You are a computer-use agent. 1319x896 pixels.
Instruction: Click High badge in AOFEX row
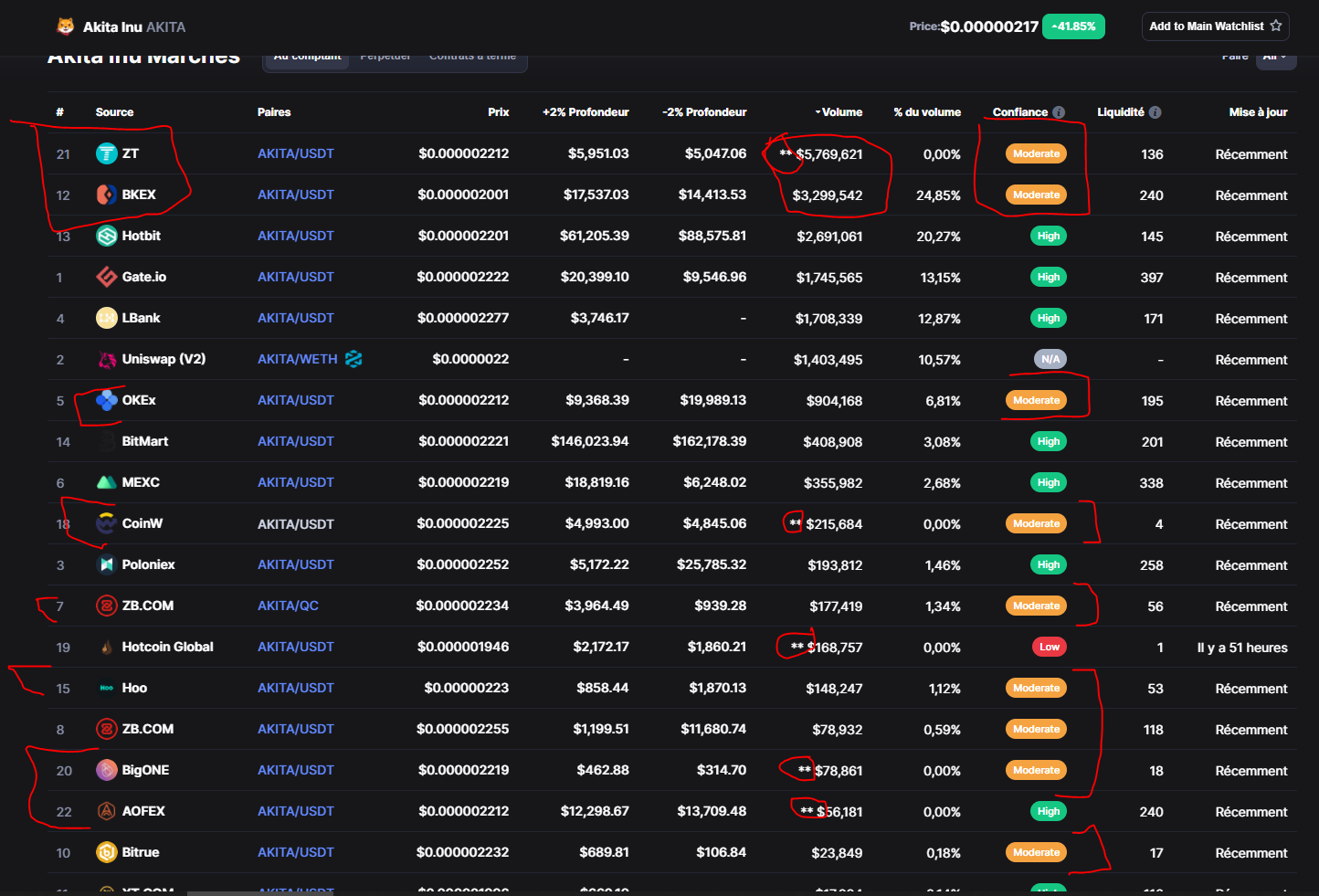click(x=1049, y=811)
